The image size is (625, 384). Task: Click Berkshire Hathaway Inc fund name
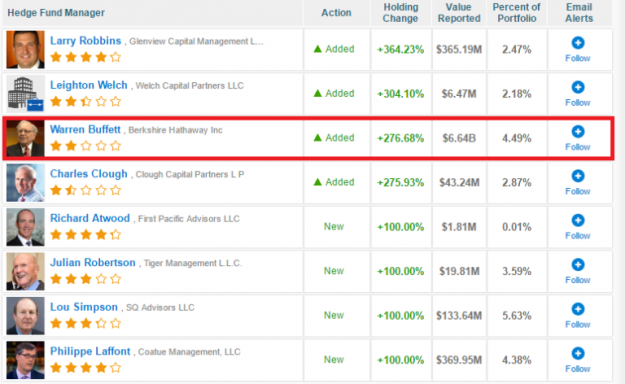pyautogui.click(x=175, y=130)
